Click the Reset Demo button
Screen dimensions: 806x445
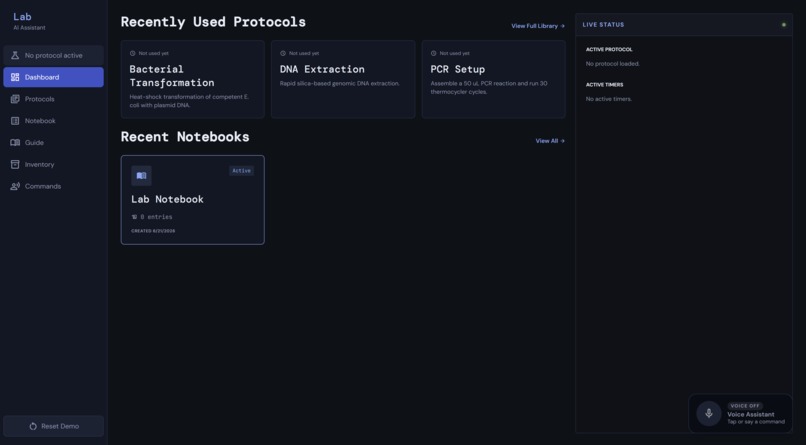coord(53,426)
